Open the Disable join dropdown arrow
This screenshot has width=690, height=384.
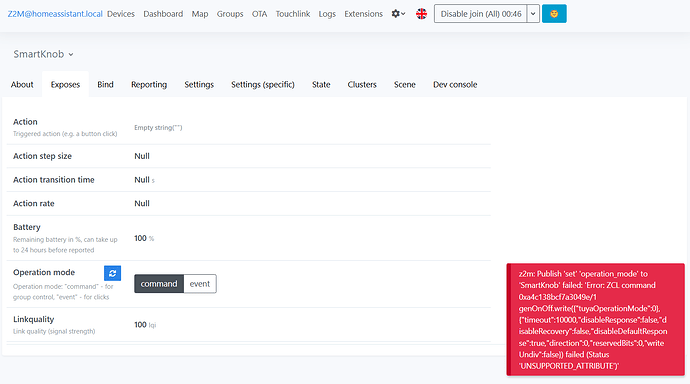533,14
